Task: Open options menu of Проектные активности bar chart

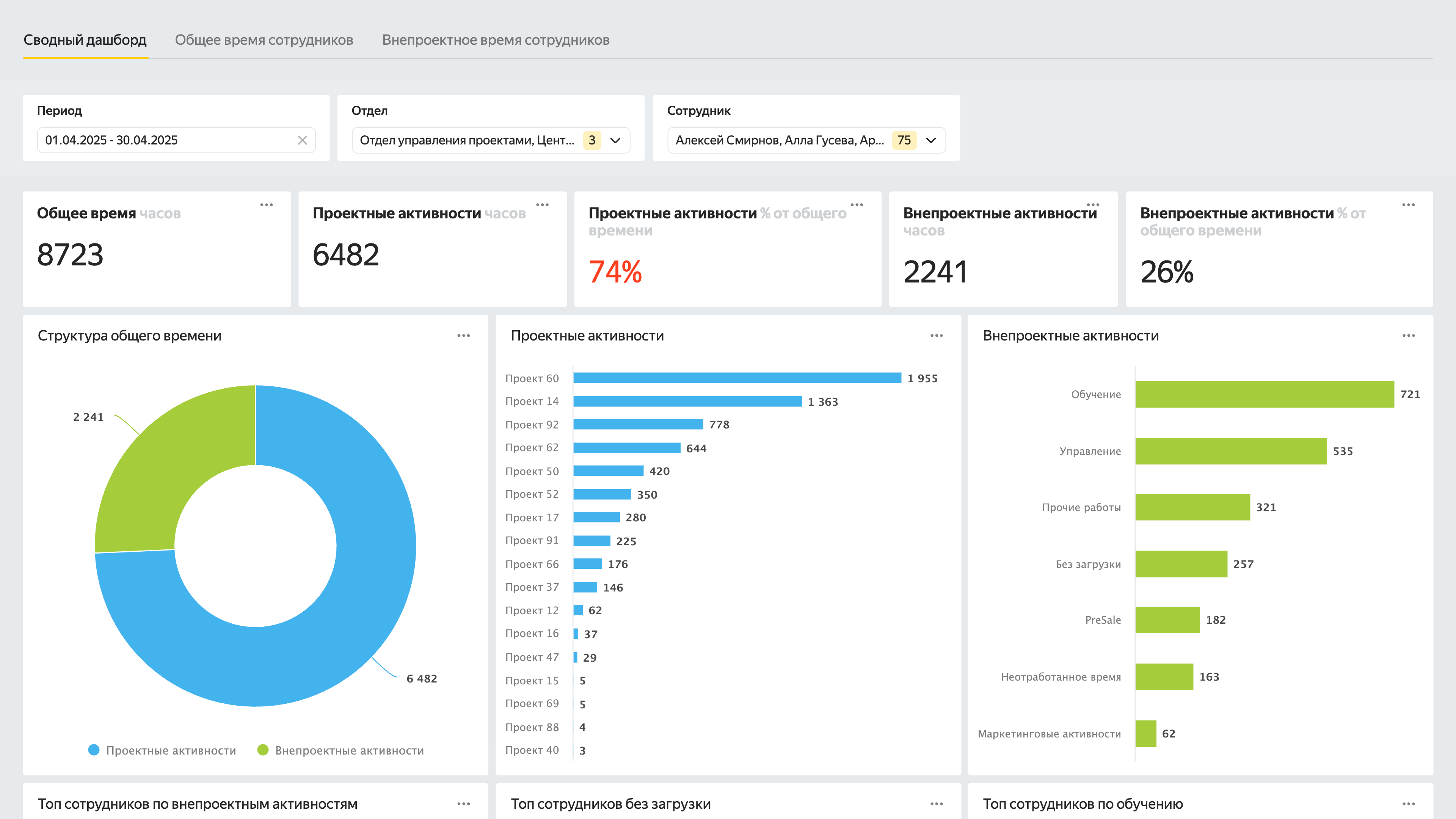Action: [x=937, y=336]
